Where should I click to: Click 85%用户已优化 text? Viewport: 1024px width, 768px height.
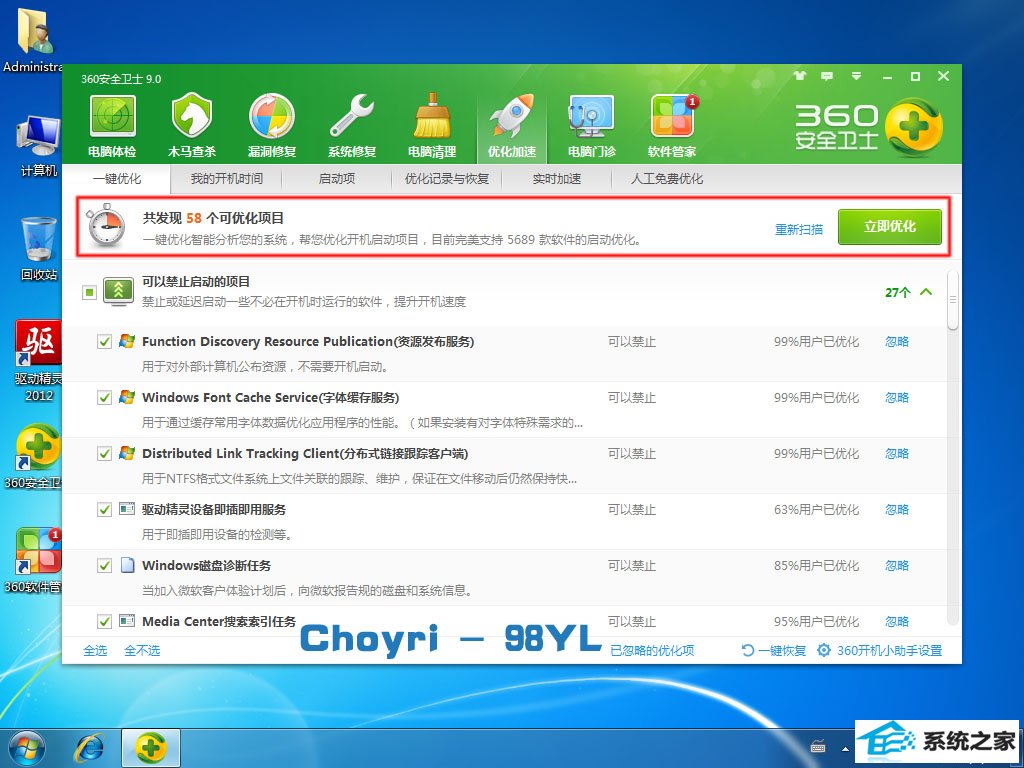point(816,566)
